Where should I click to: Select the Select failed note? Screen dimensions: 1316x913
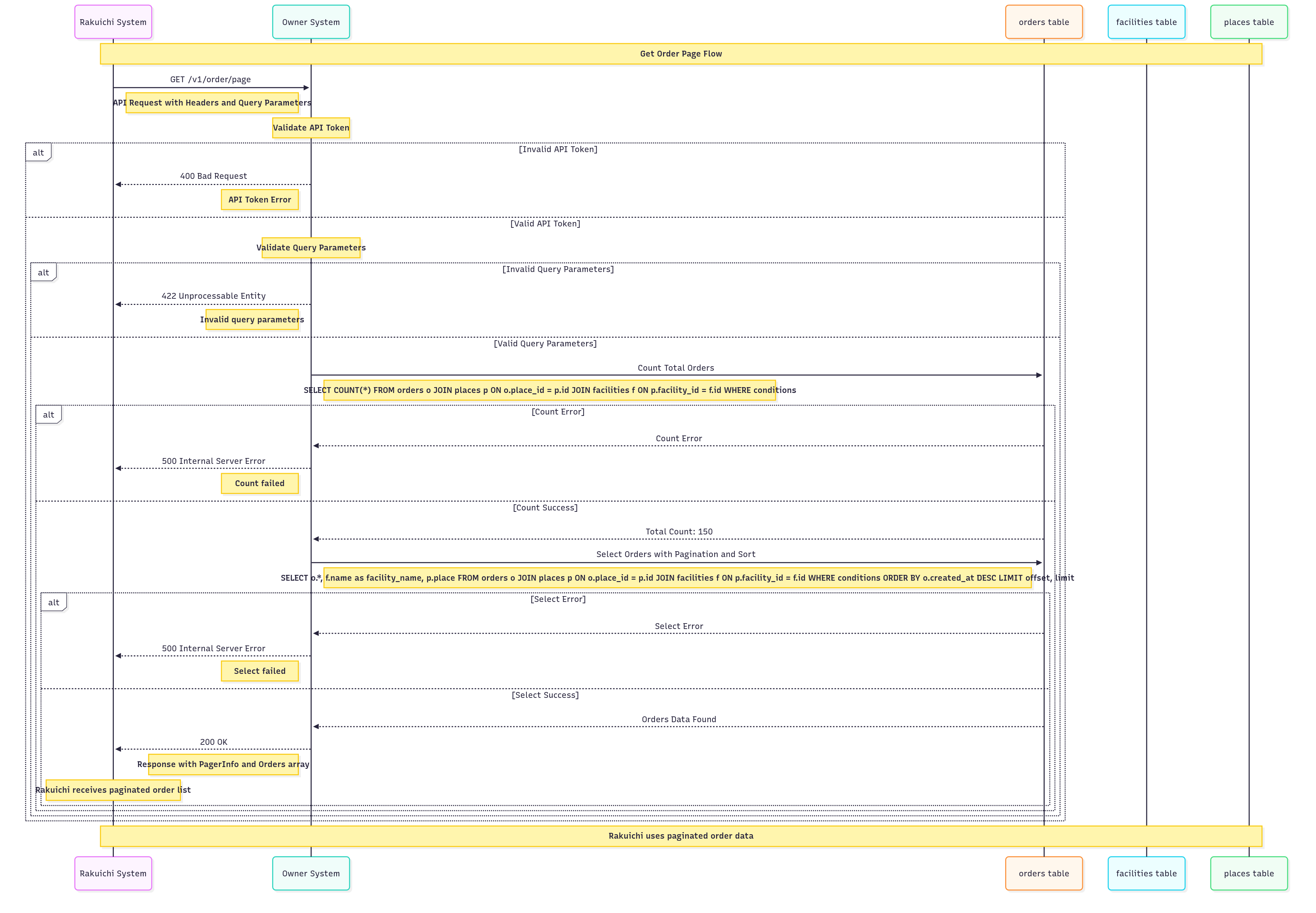coord(259,671)
